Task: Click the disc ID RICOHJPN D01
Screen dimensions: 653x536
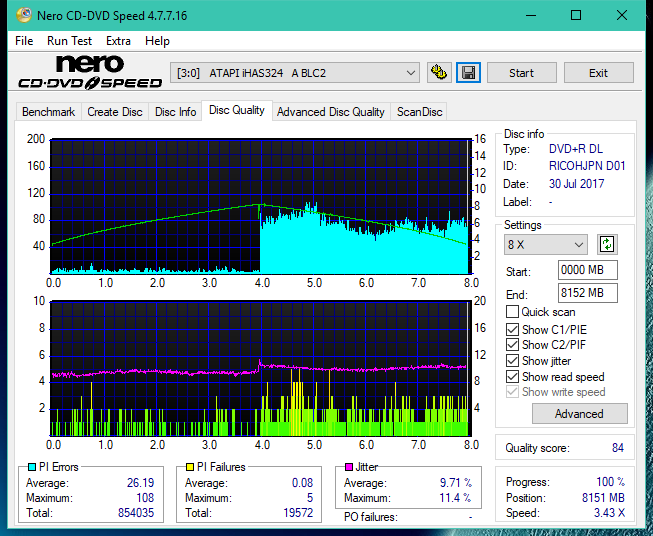Action: [587, 166]
